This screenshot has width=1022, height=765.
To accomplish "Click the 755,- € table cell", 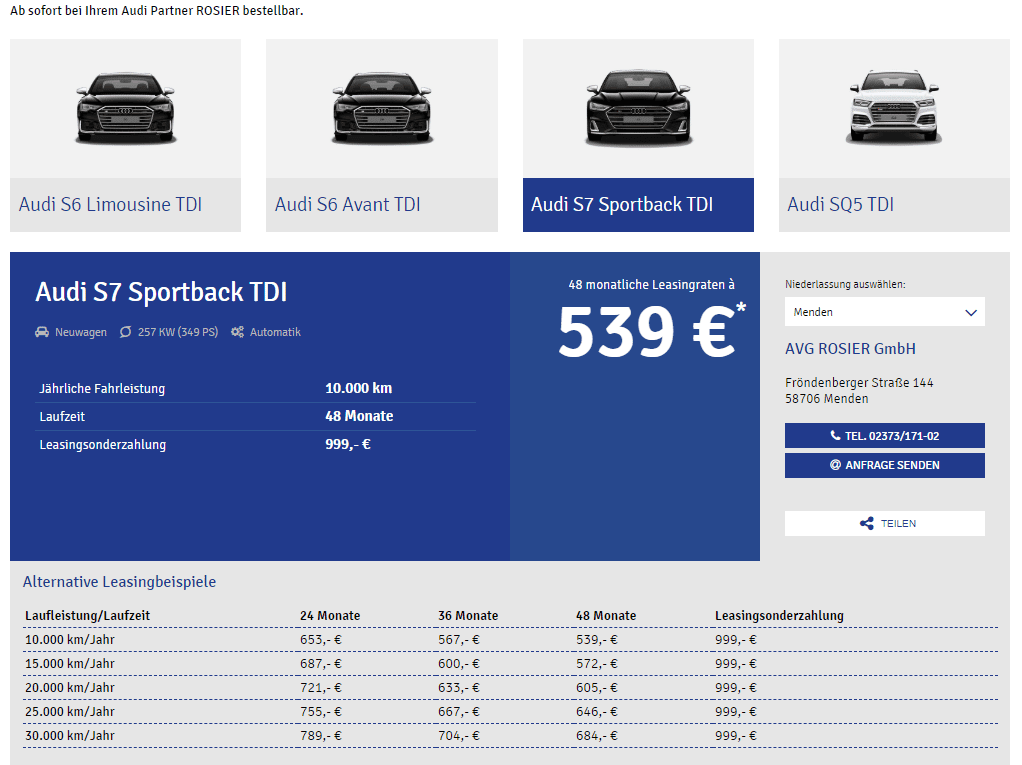I will click(321, 712).
